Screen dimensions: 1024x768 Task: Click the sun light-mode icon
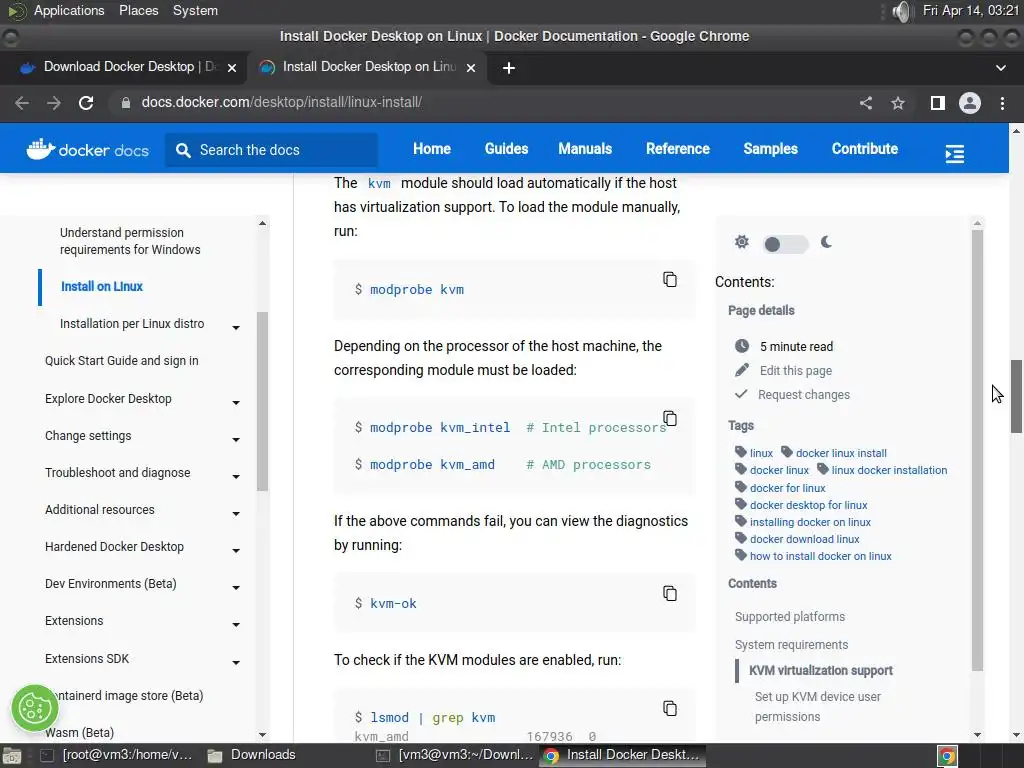742,242
